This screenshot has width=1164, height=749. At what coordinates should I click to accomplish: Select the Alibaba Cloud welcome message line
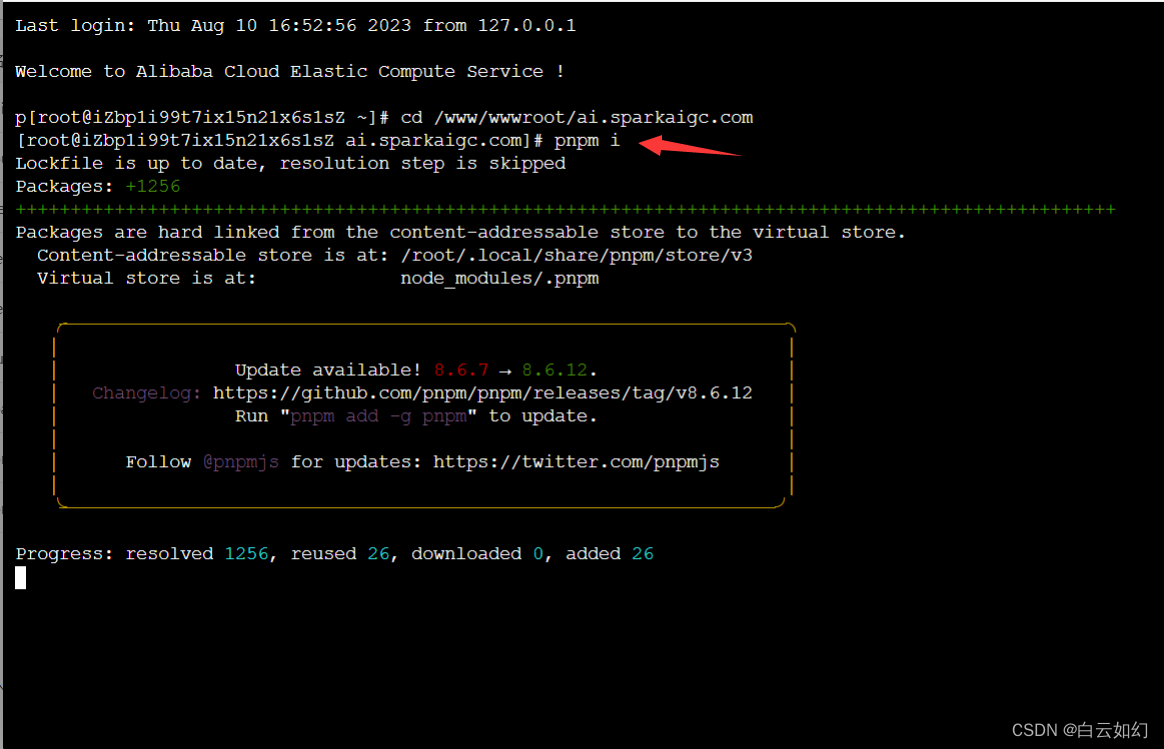290,71
